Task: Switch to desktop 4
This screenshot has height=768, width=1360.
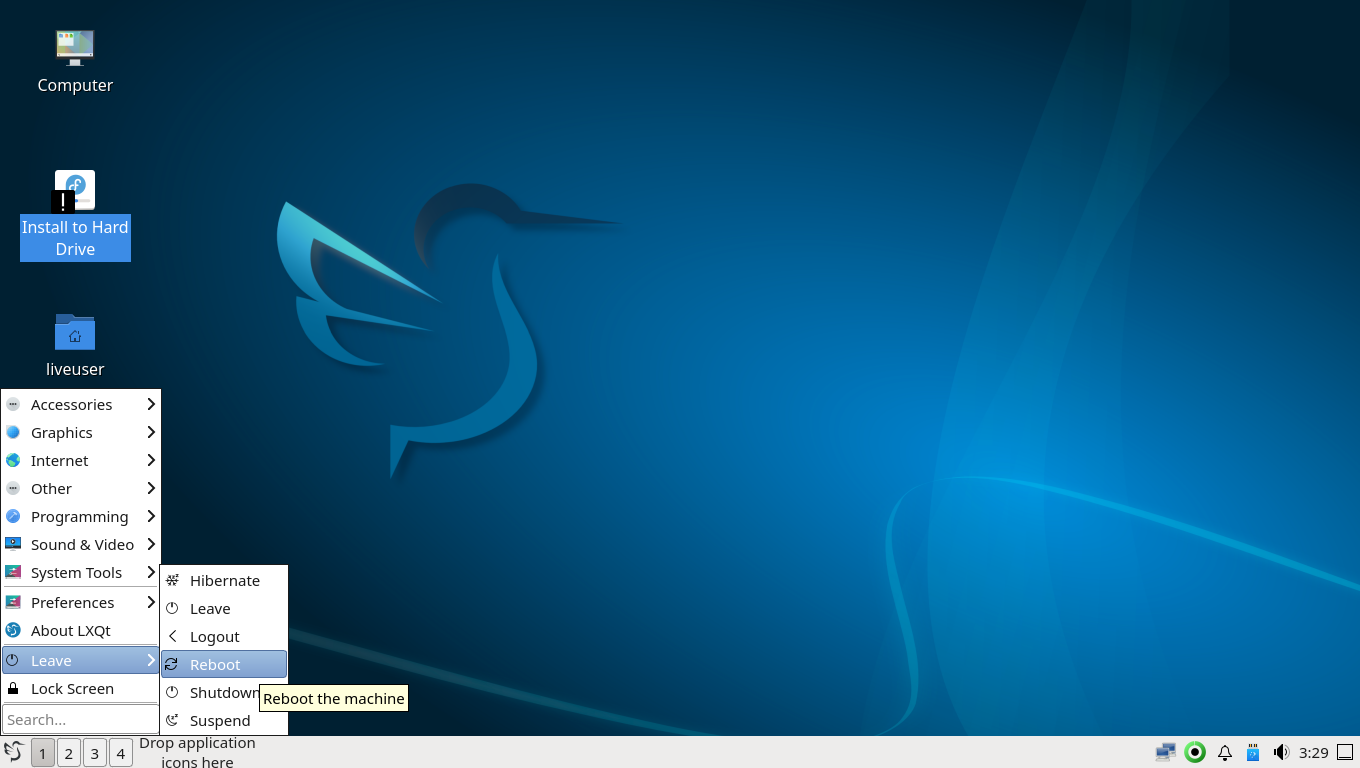Action: pyautogui.click(x=121, y=753)
